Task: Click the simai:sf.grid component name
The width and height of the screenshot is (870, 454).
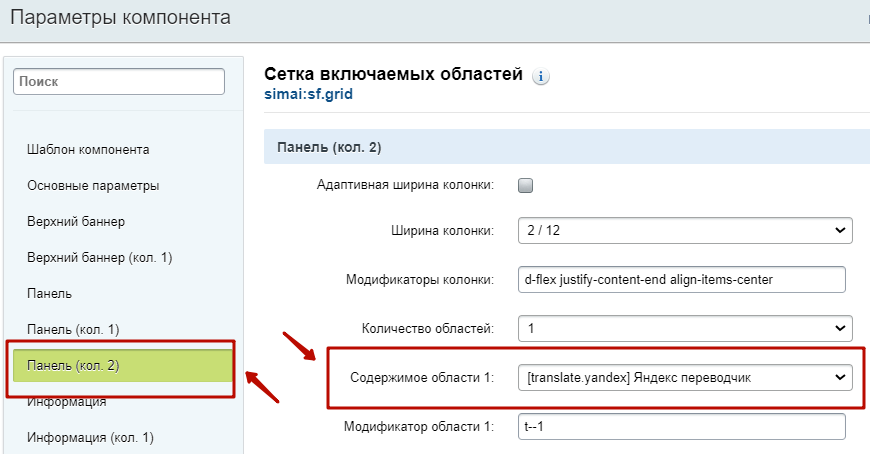Action: pyautogui.click(x=308, y=95)
